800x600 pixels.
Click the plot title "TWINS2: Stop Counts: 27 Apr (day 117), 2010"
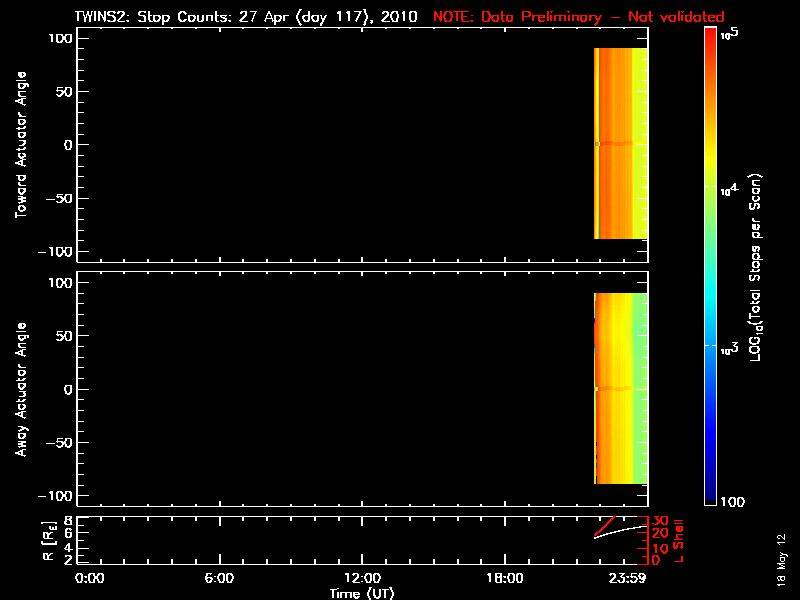click(x=246, y=17)
